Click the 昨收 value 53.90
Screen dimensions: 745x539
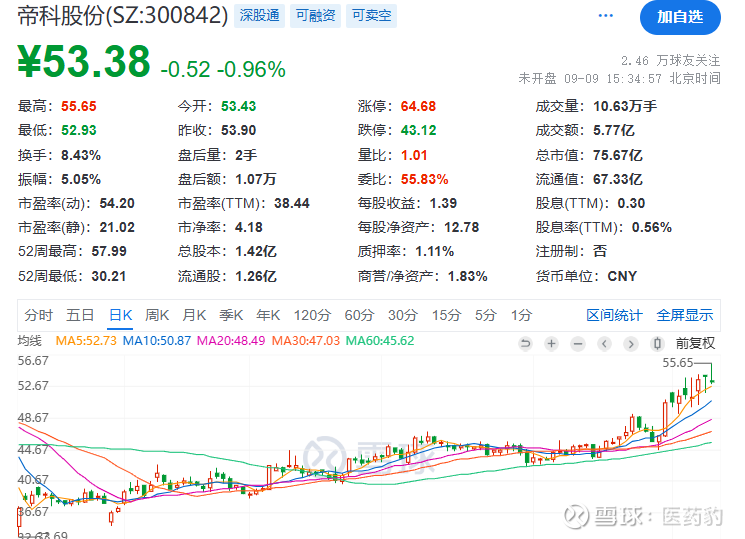239,130
